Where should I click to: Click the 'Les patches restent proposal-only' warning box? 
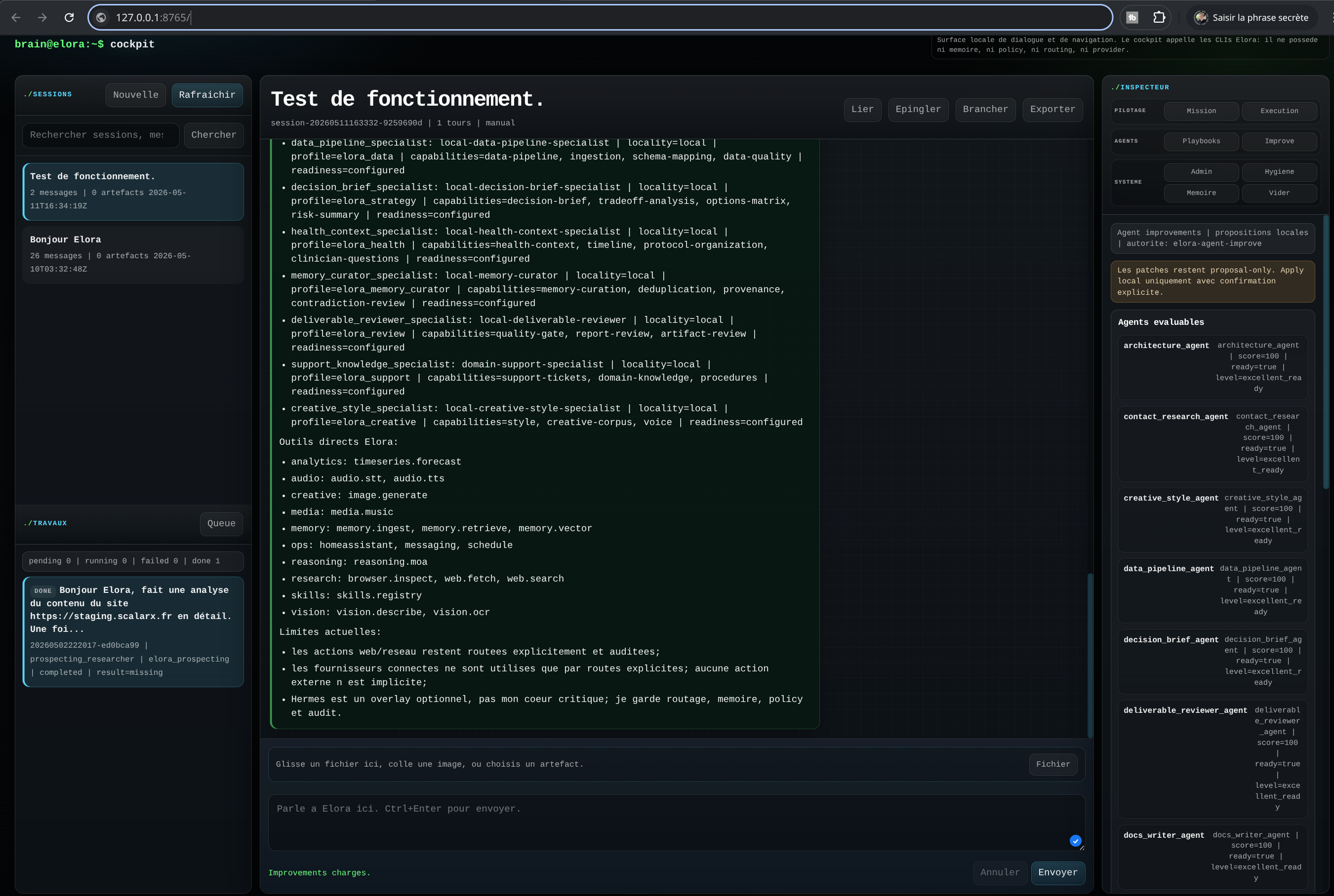coord(1213,281)
